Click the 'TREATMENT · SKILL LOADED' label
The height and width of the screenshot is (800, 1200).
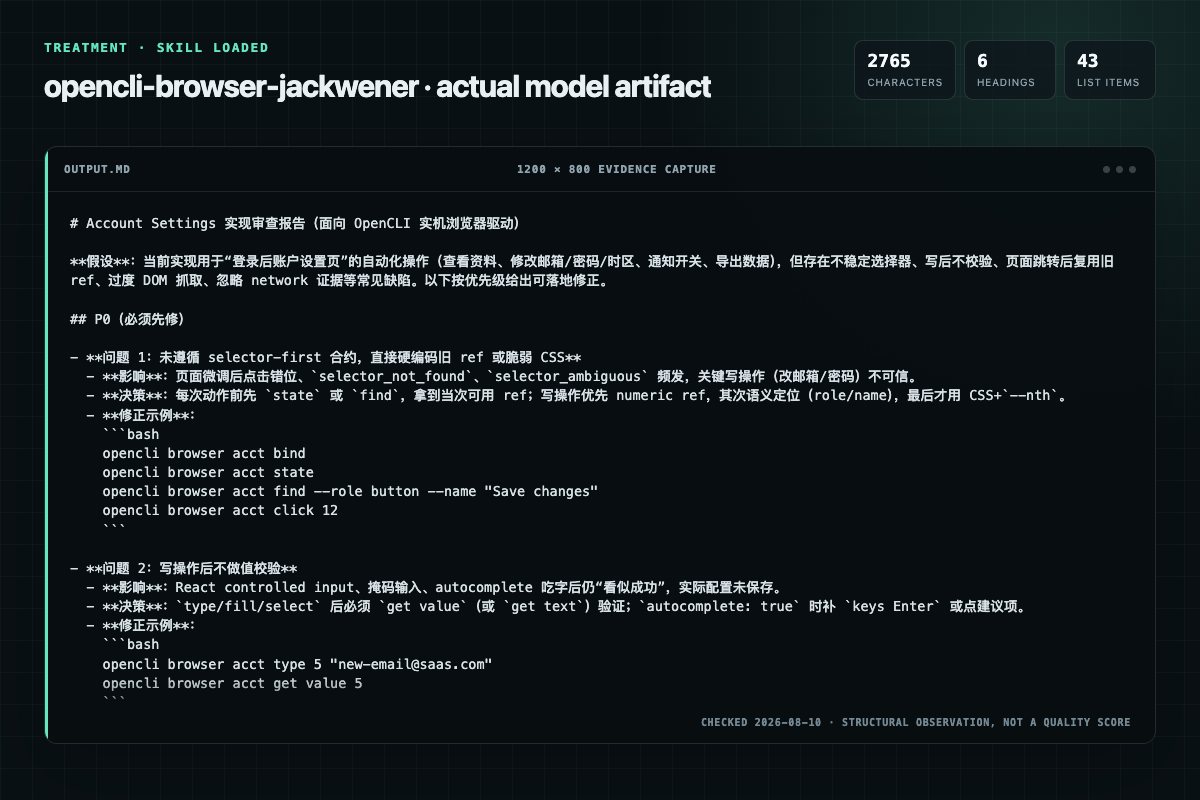(156, 47)
